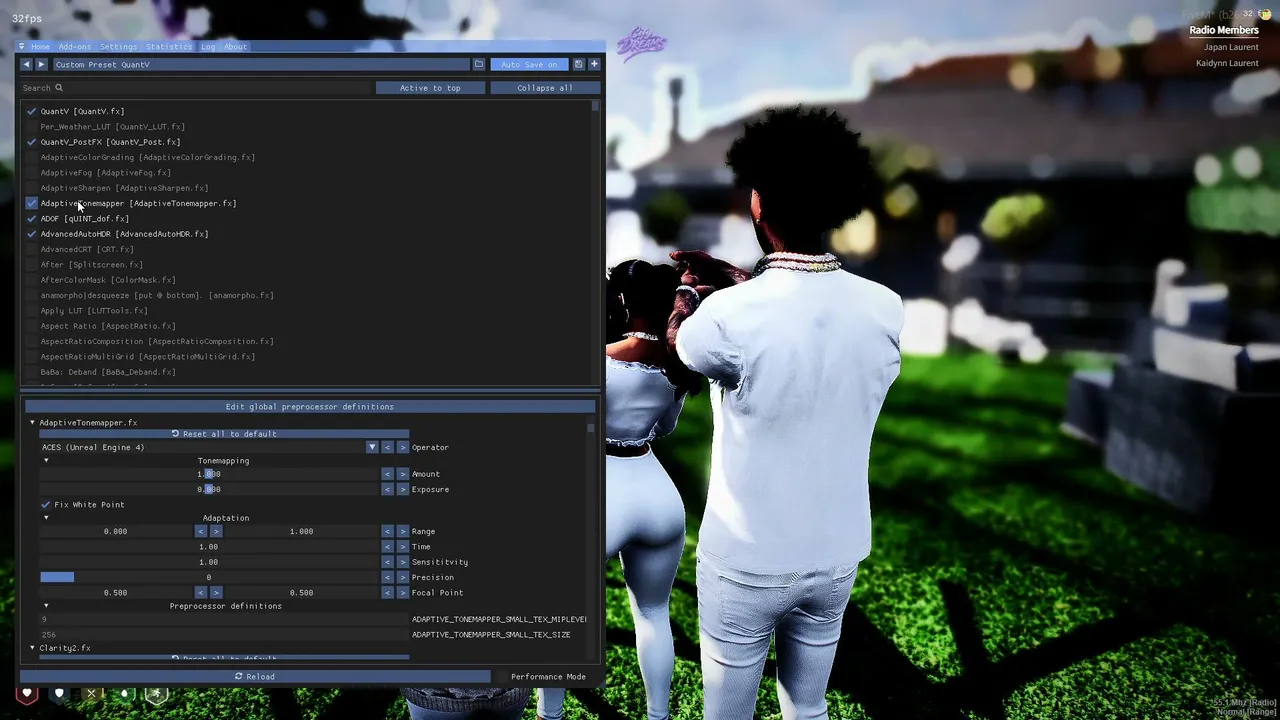Viewport: 1280px width, 720px height.
Task: Collapse the Adaptation group
Action: pos(46,518)
